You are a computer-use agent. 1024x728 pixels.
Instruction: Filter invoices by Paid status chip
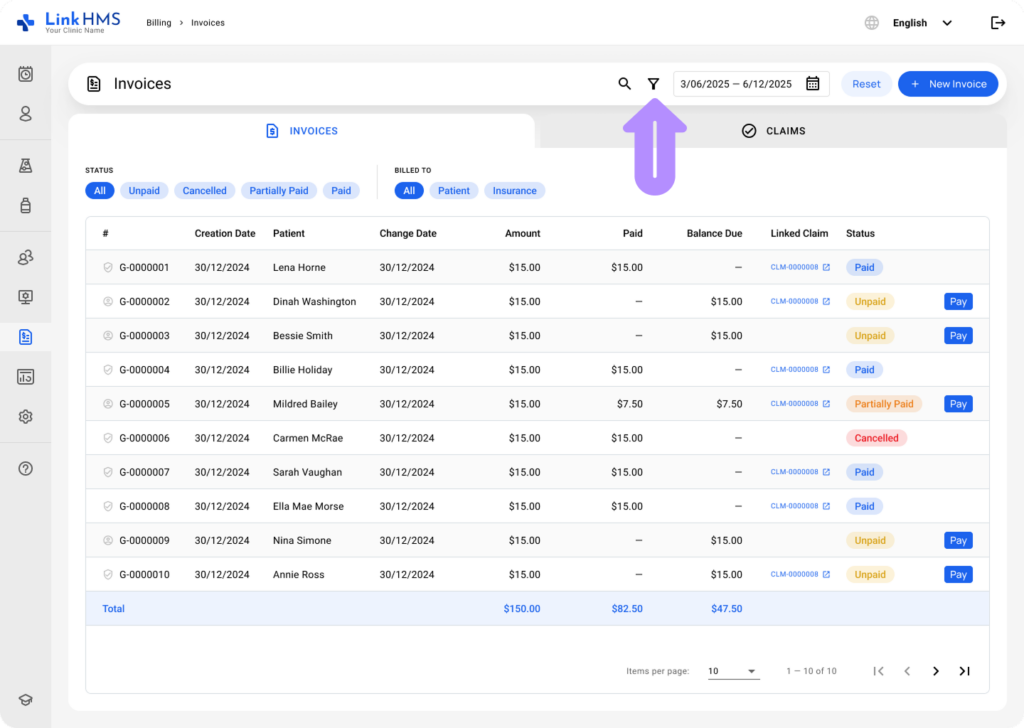tap(341, 191)
